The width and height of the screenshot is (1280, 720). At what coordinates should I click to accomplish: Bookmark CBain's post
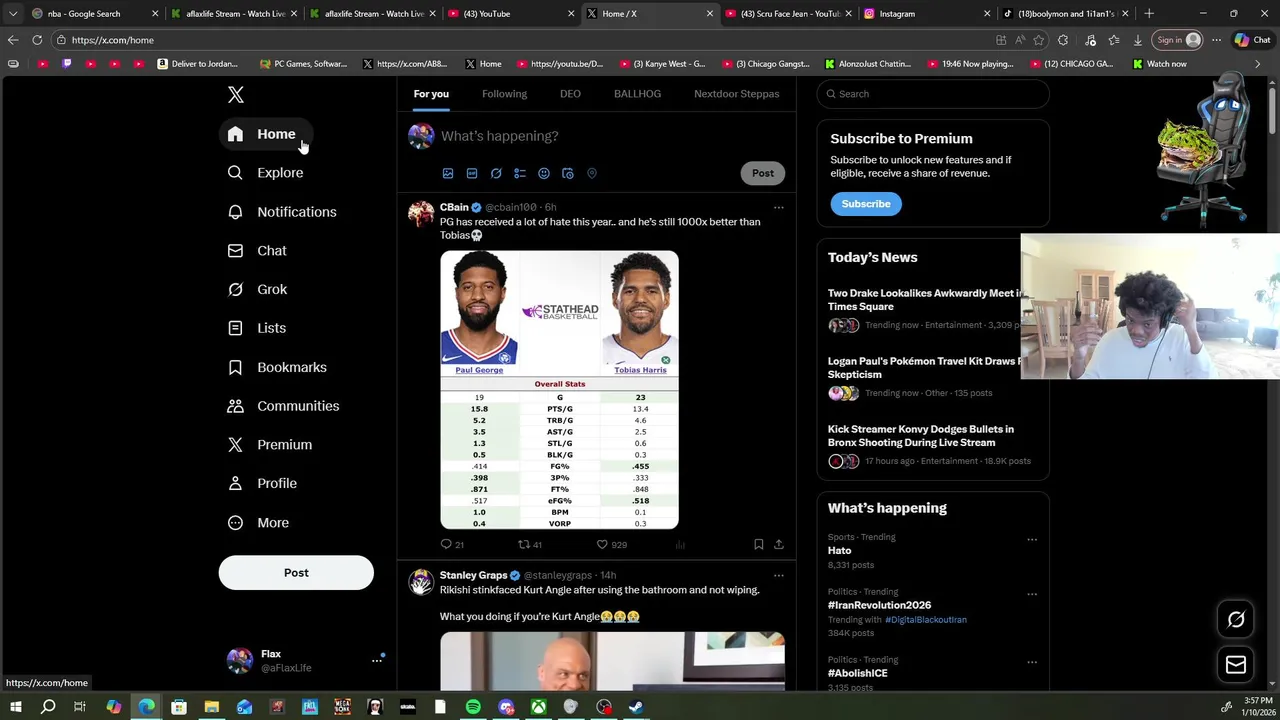(759, 545)
